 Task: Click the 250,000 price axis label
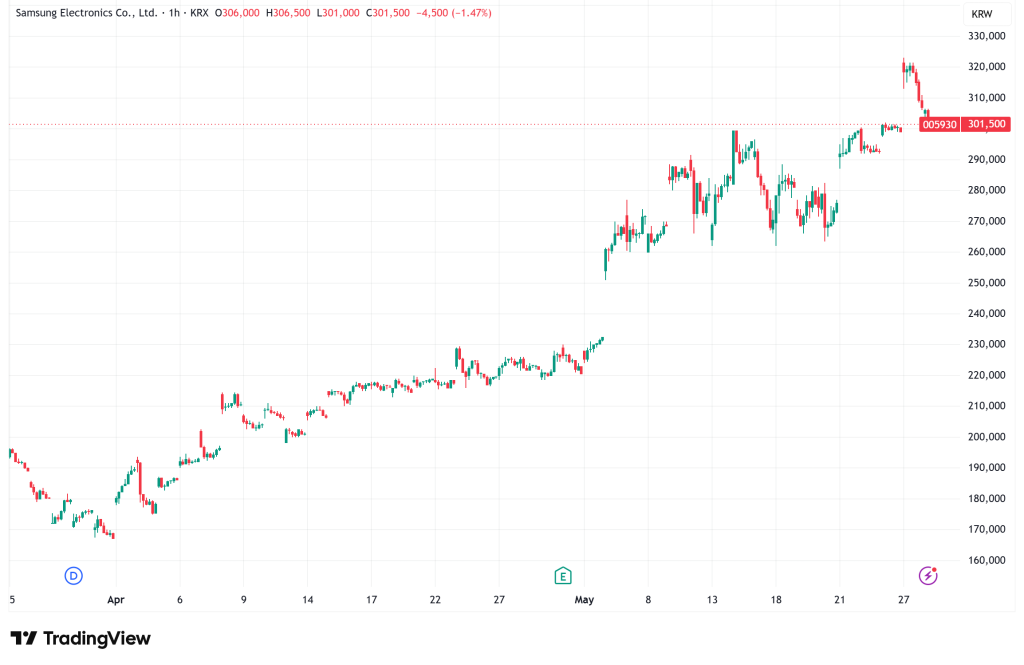click(986, 283)
